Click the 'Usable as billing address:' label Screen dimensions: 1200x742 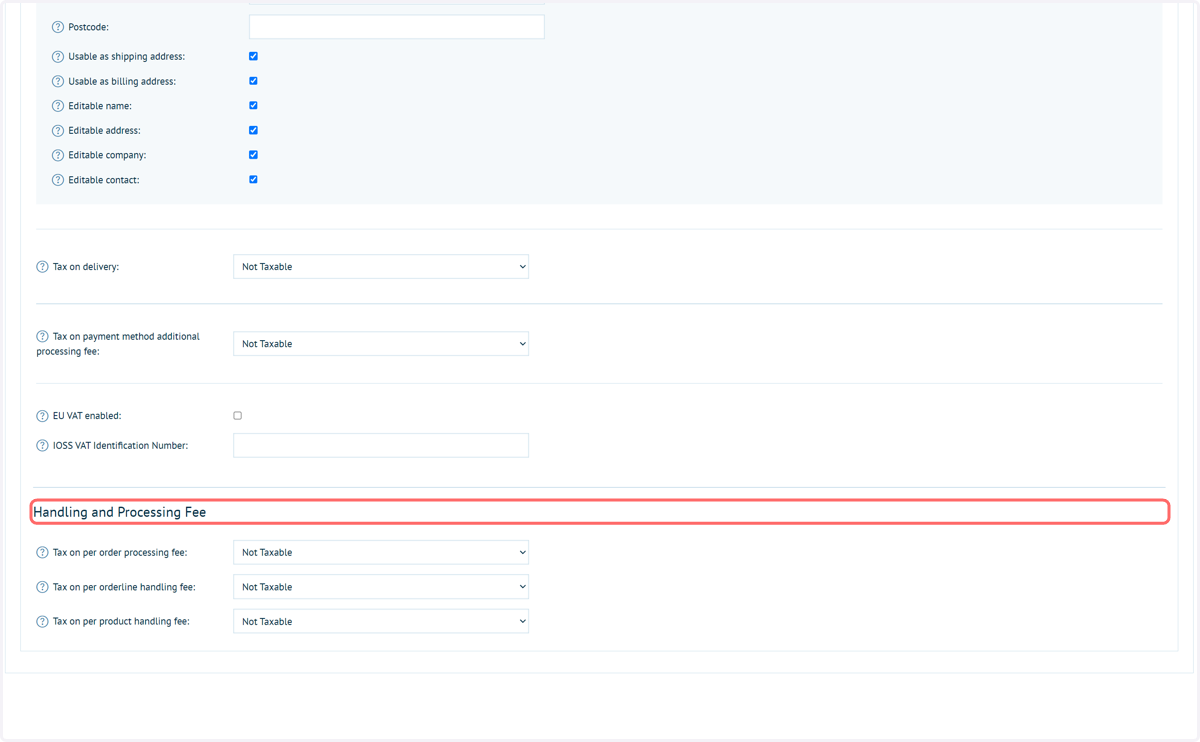coord(122,81)
